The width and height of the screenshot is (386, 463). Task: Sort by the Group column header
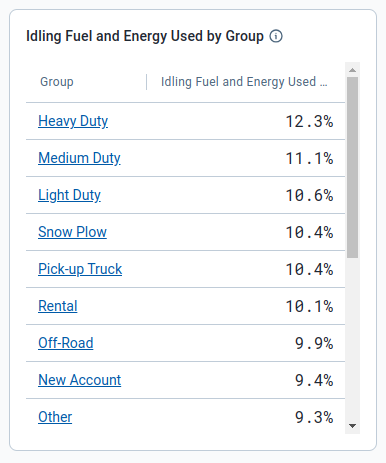[57, 82]
